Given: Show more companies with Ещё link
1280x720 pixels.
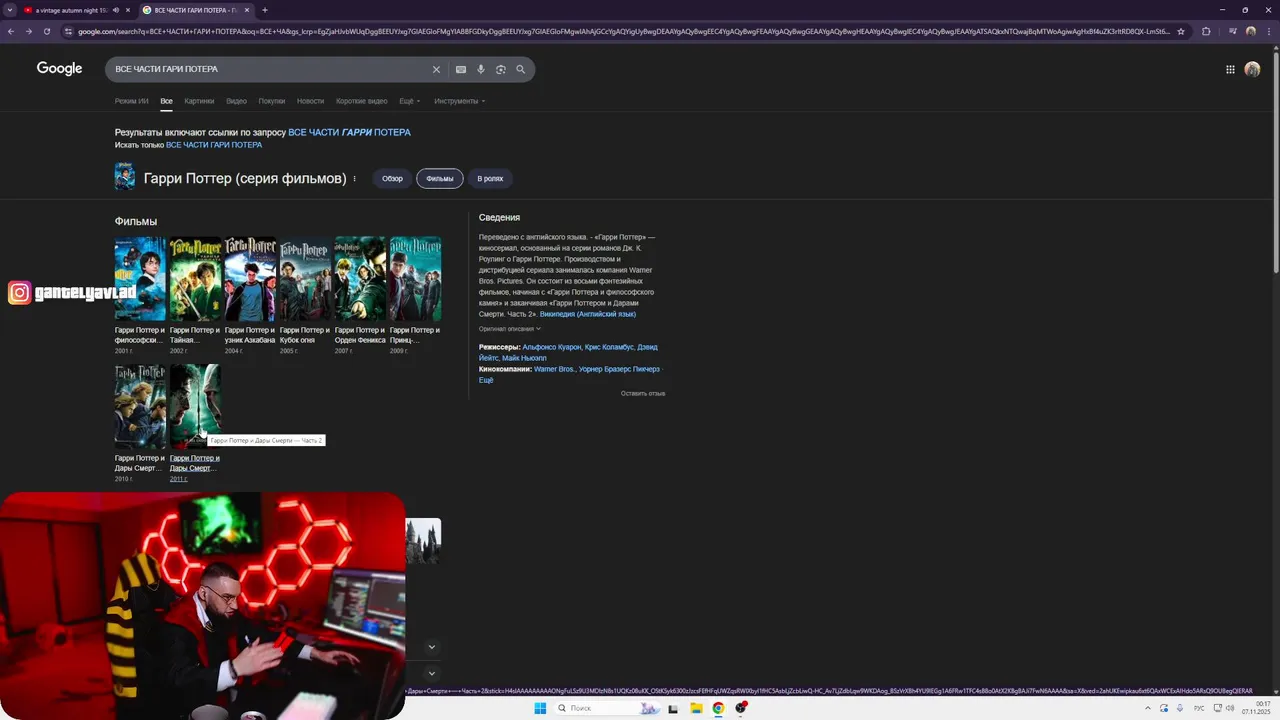Looking at the screenshot, I should pos(486,380).
